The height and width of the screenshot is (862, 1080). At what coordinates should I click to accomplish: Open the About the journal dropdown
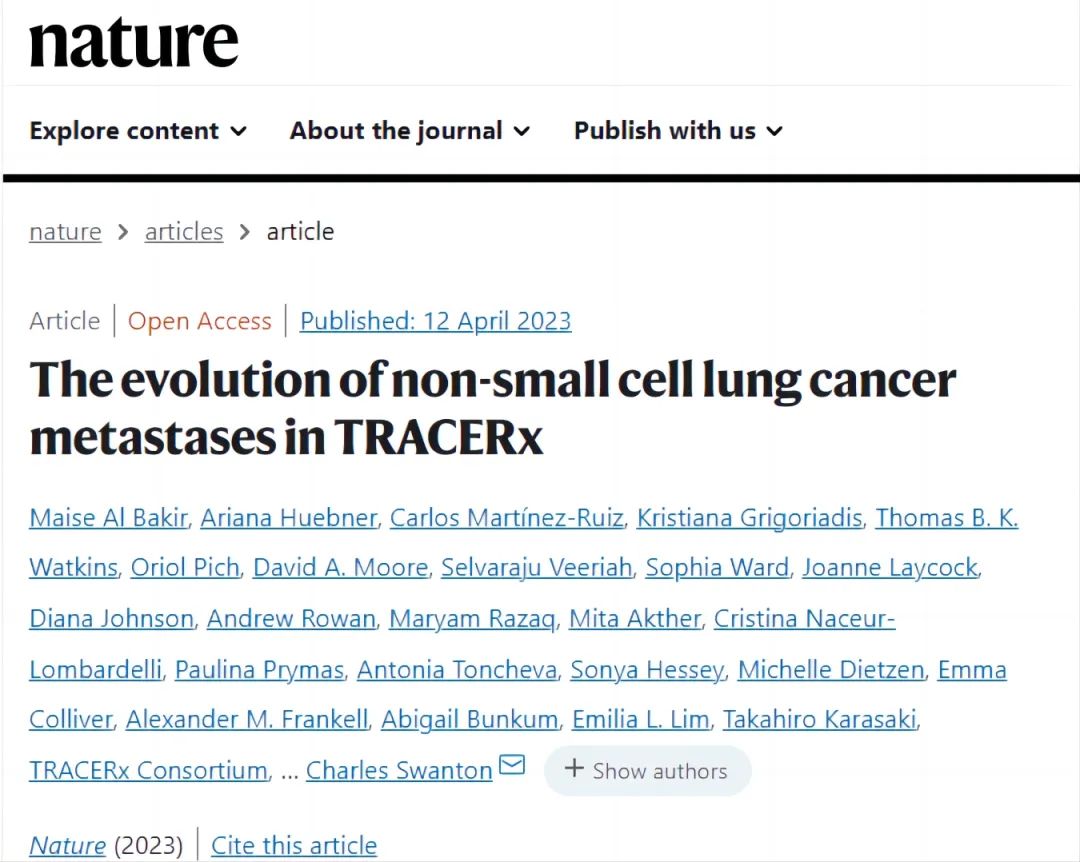410,131
